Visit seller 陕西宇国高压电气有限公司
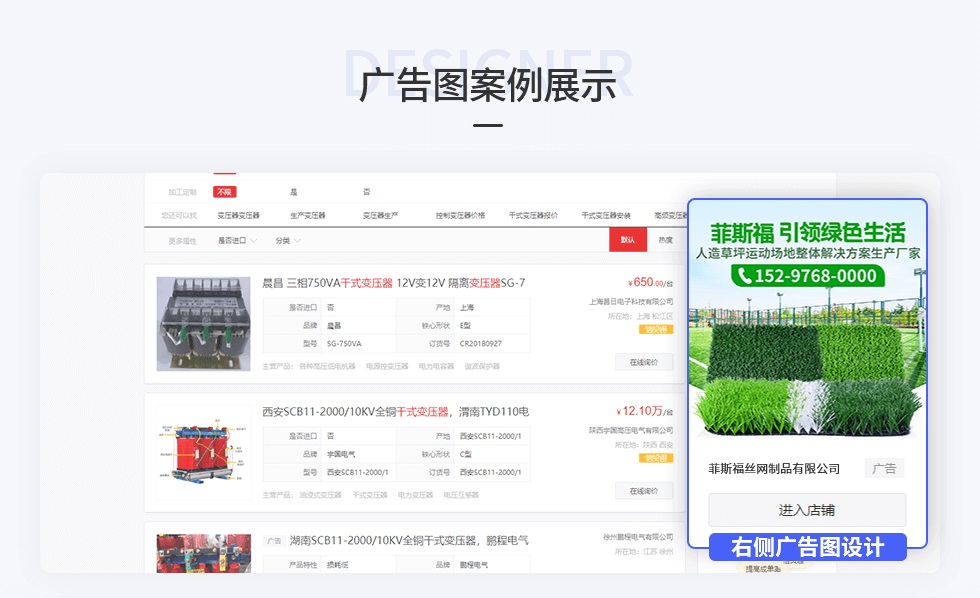Image resolution: width=980 pixels, height=598 pixels. pos(631,431)
